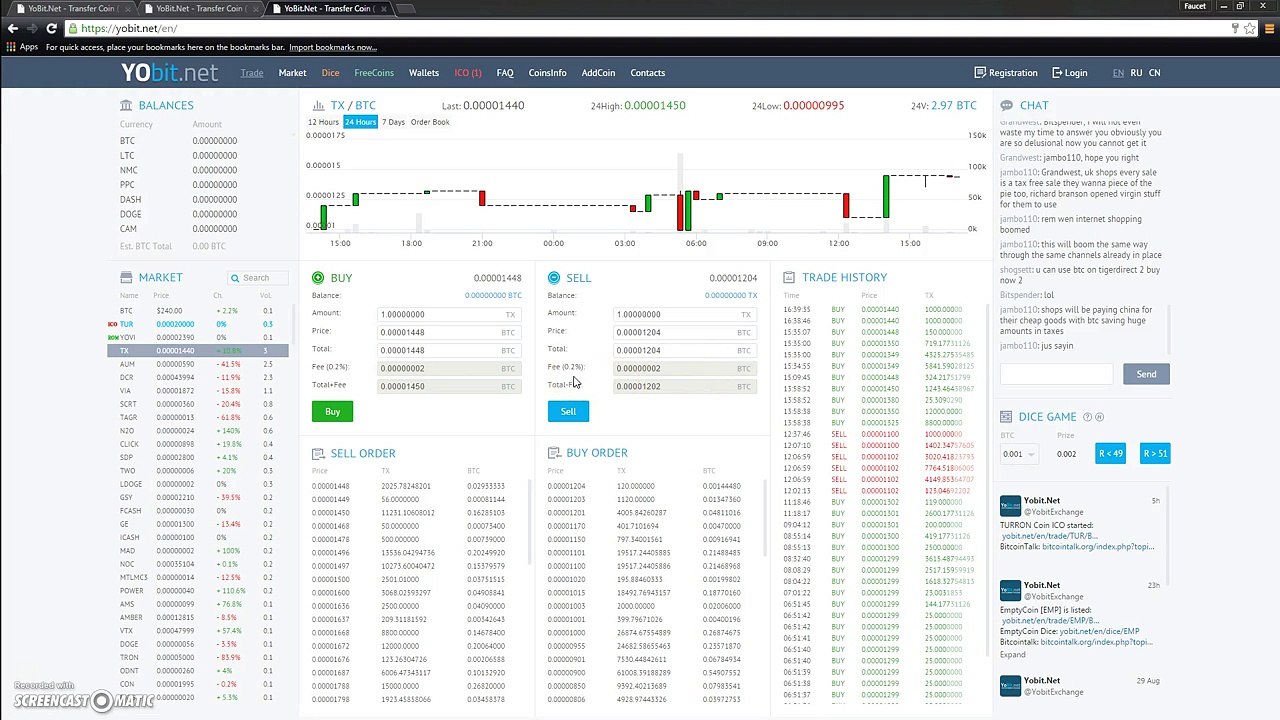Switch chart to 7 Days
1280x720 pixels.
pos(393,122)
